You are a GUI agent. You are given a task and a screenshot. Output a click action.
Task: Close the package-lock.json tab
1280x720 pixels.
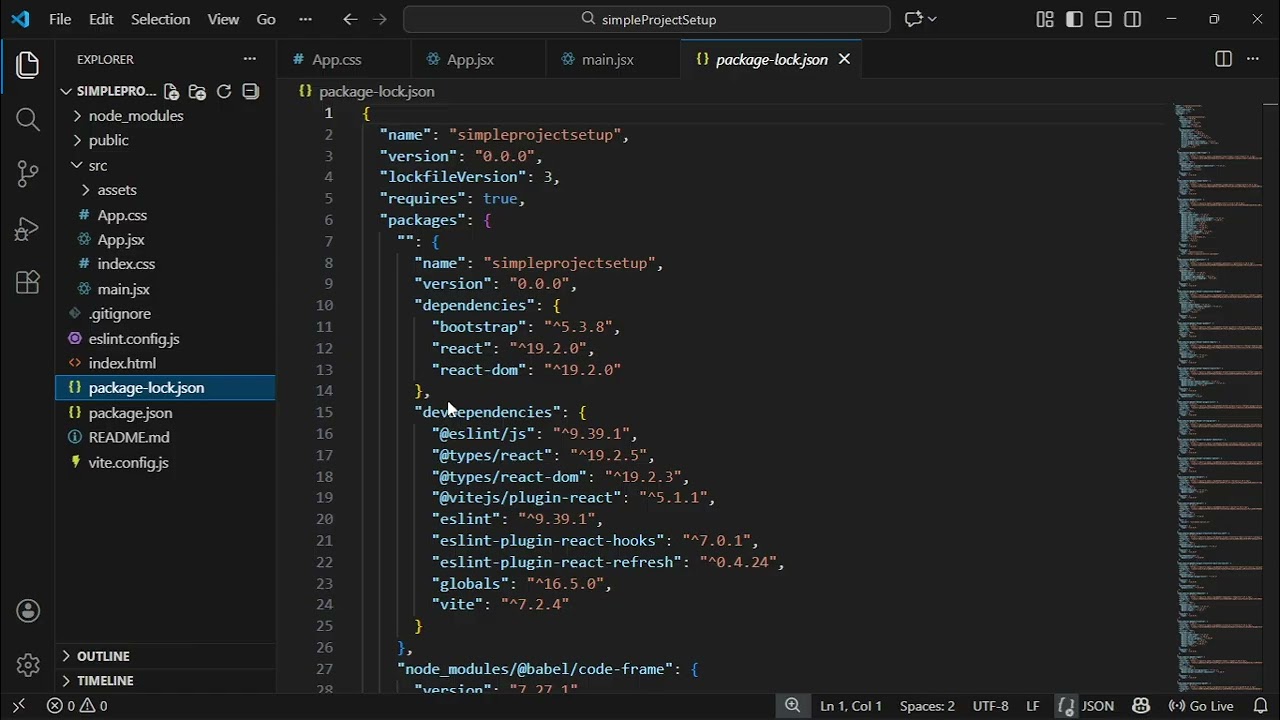[844, 59]
